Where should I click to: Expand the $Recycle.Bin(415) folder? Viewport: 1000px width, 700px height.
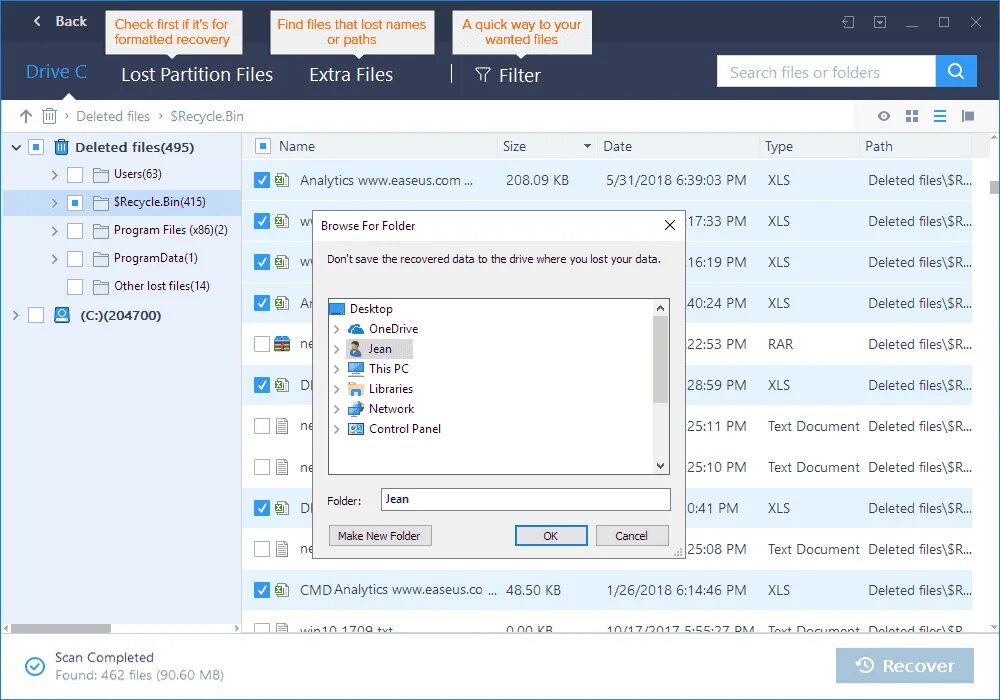point(54,203)
